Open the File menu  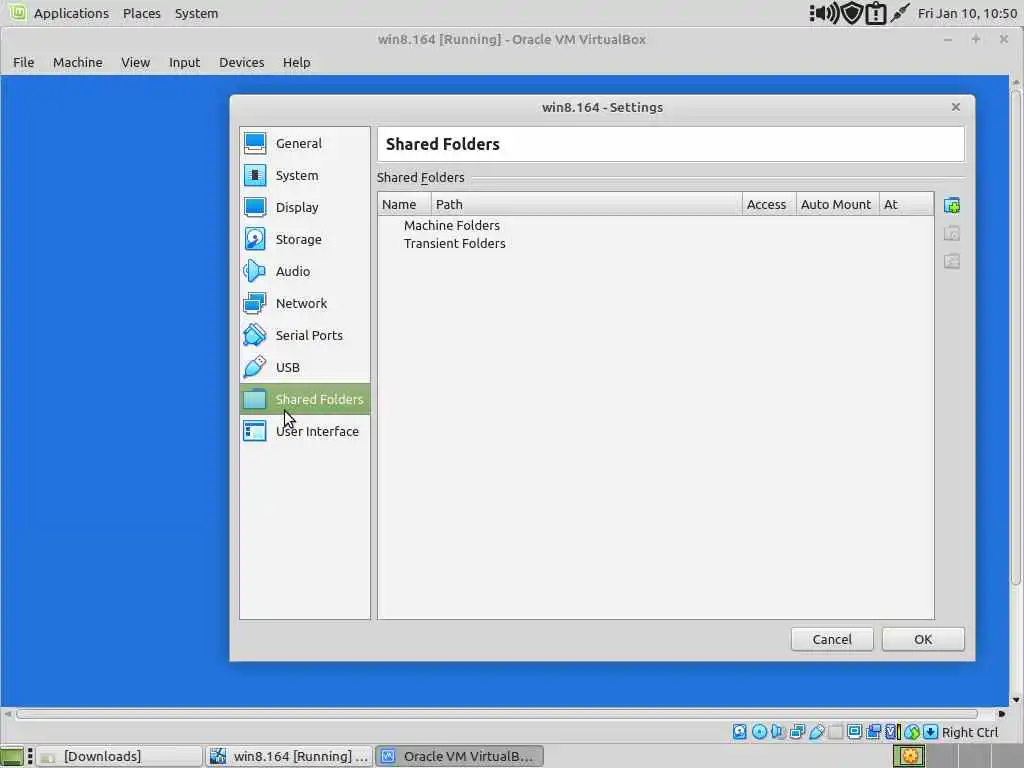[x=24, y=62]
